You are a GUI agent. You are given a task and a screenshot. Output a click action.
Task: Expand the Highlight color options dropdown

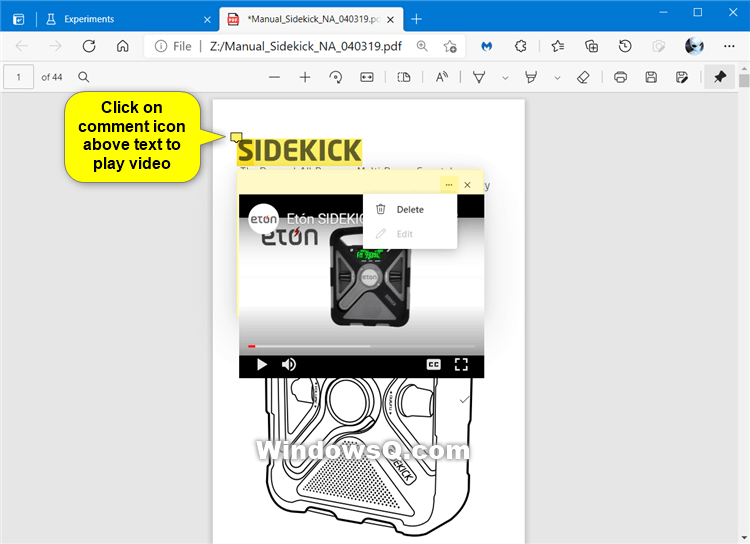[x=557, y=78]
